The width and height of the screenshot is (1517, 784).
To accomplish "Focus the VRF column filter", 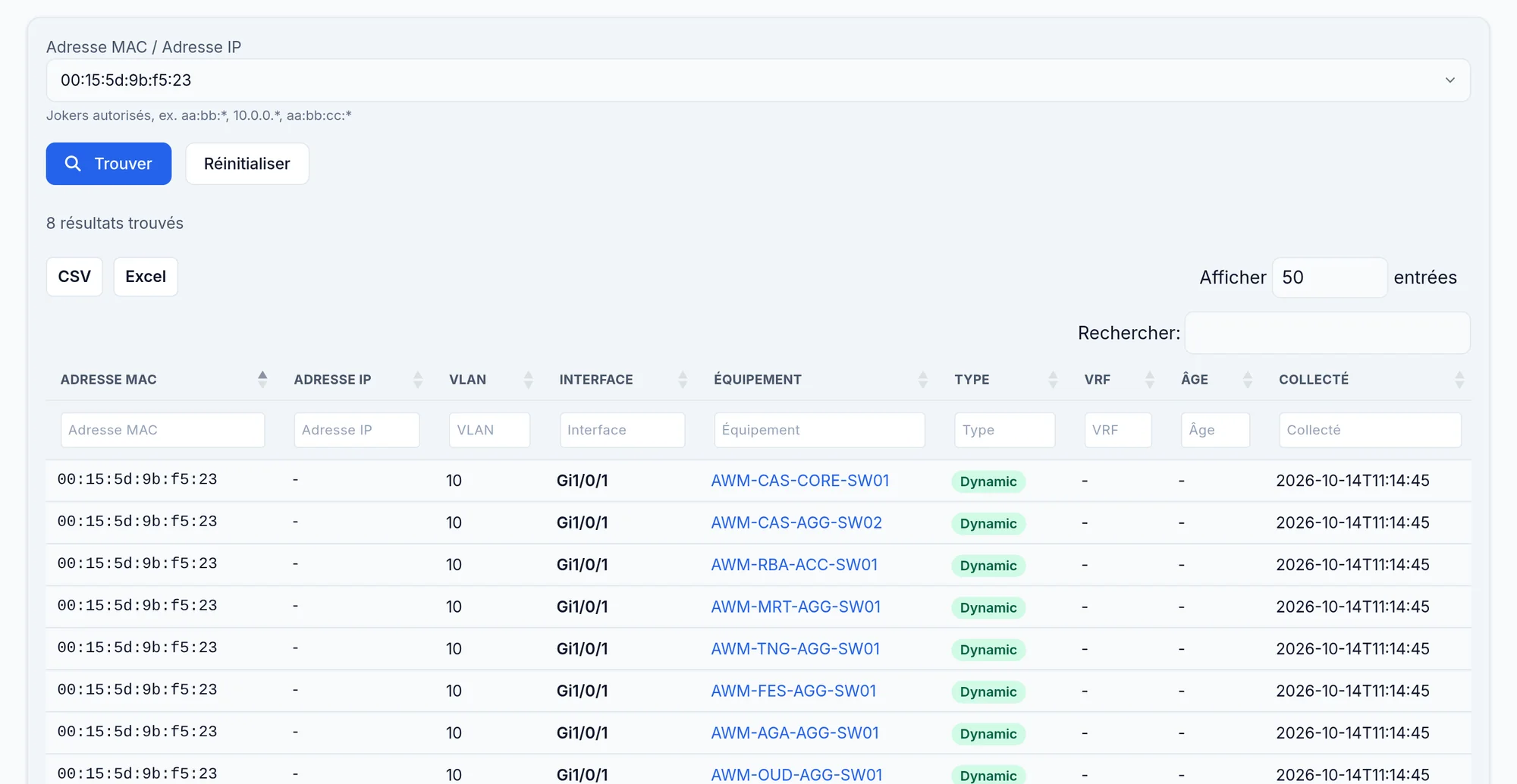I will [1118, 430].
